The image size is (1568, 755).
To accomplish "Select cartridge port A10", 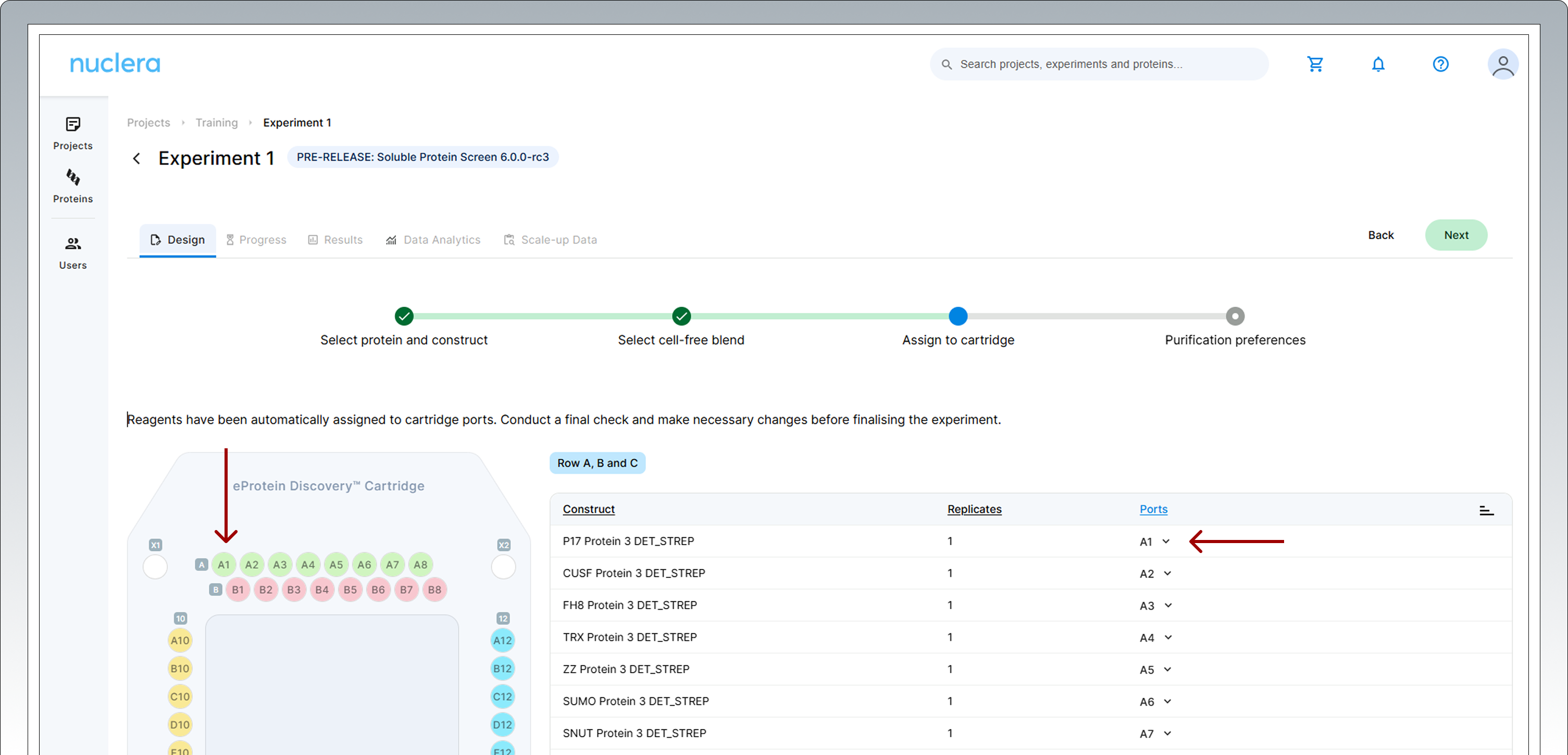I will point(180,640).
